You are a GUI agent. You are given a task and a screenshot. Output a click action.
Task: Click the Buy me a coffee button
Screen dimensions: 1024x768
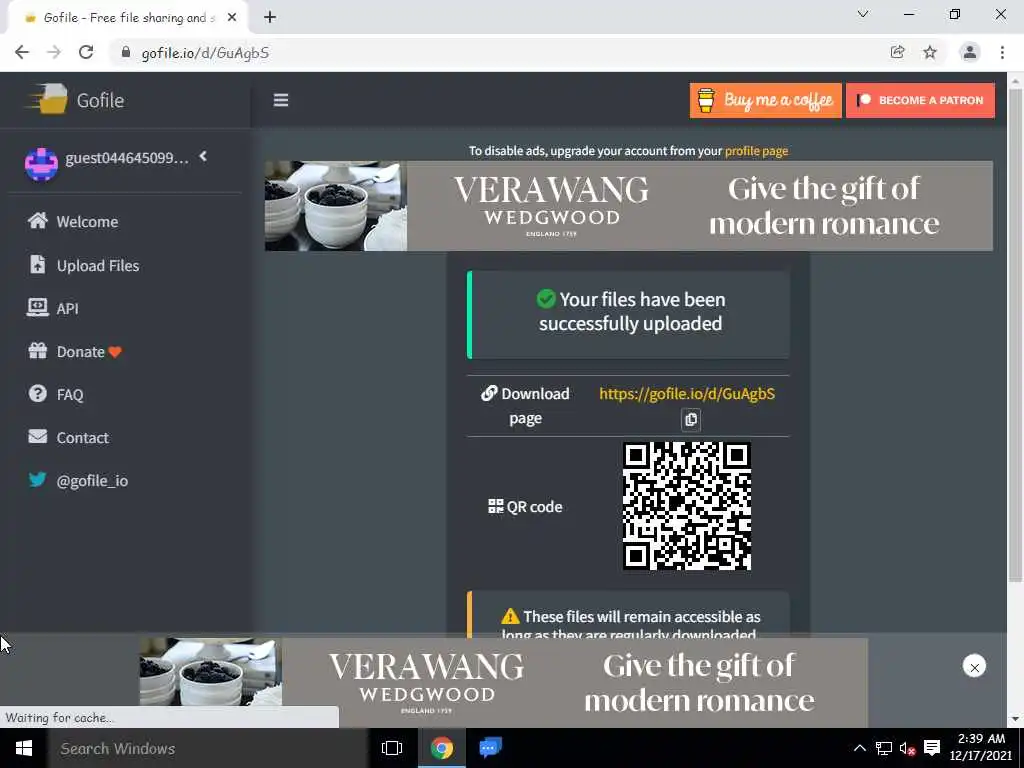[x=765, y=100]
